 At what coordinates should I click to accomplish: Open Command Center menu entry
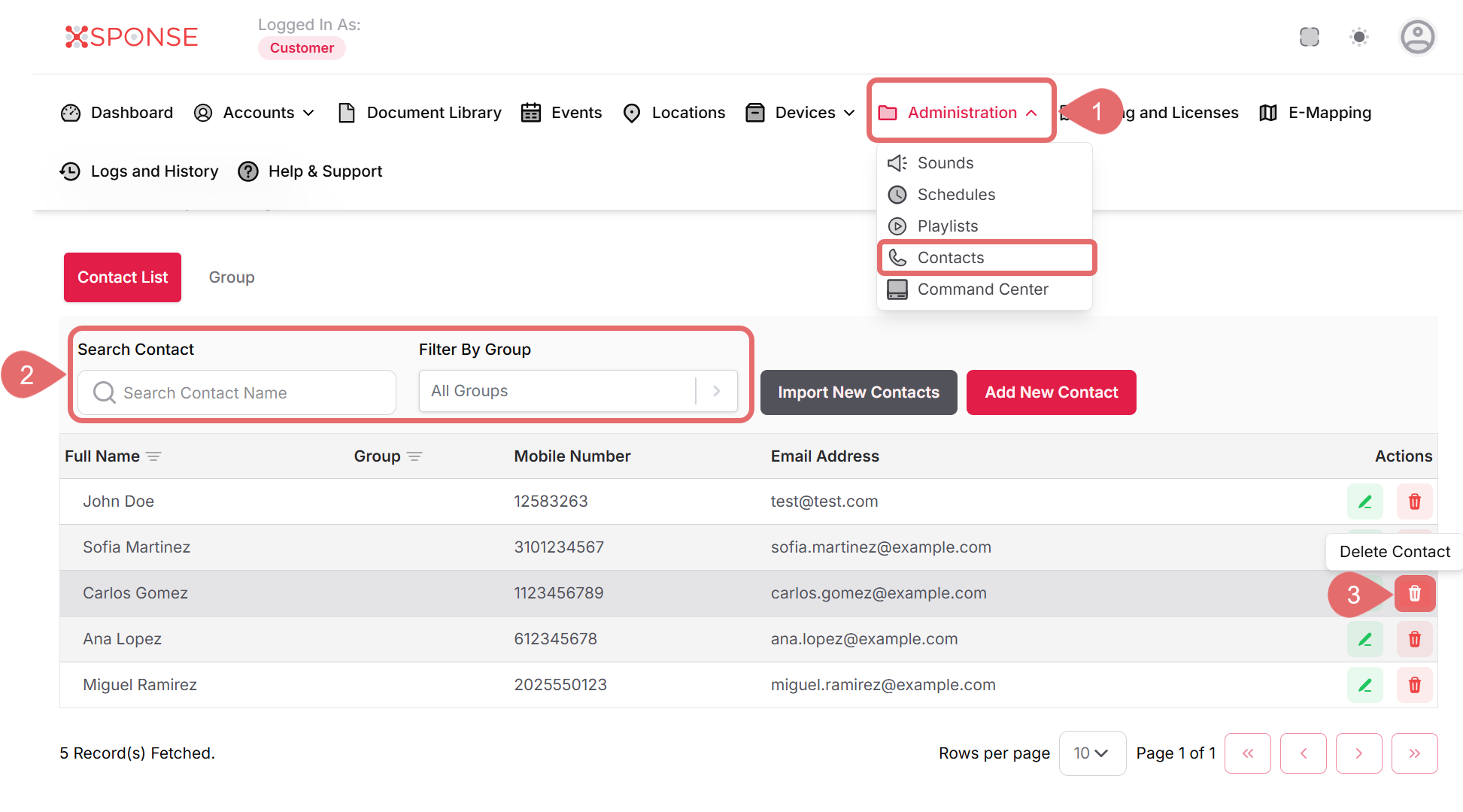(982, 289)
